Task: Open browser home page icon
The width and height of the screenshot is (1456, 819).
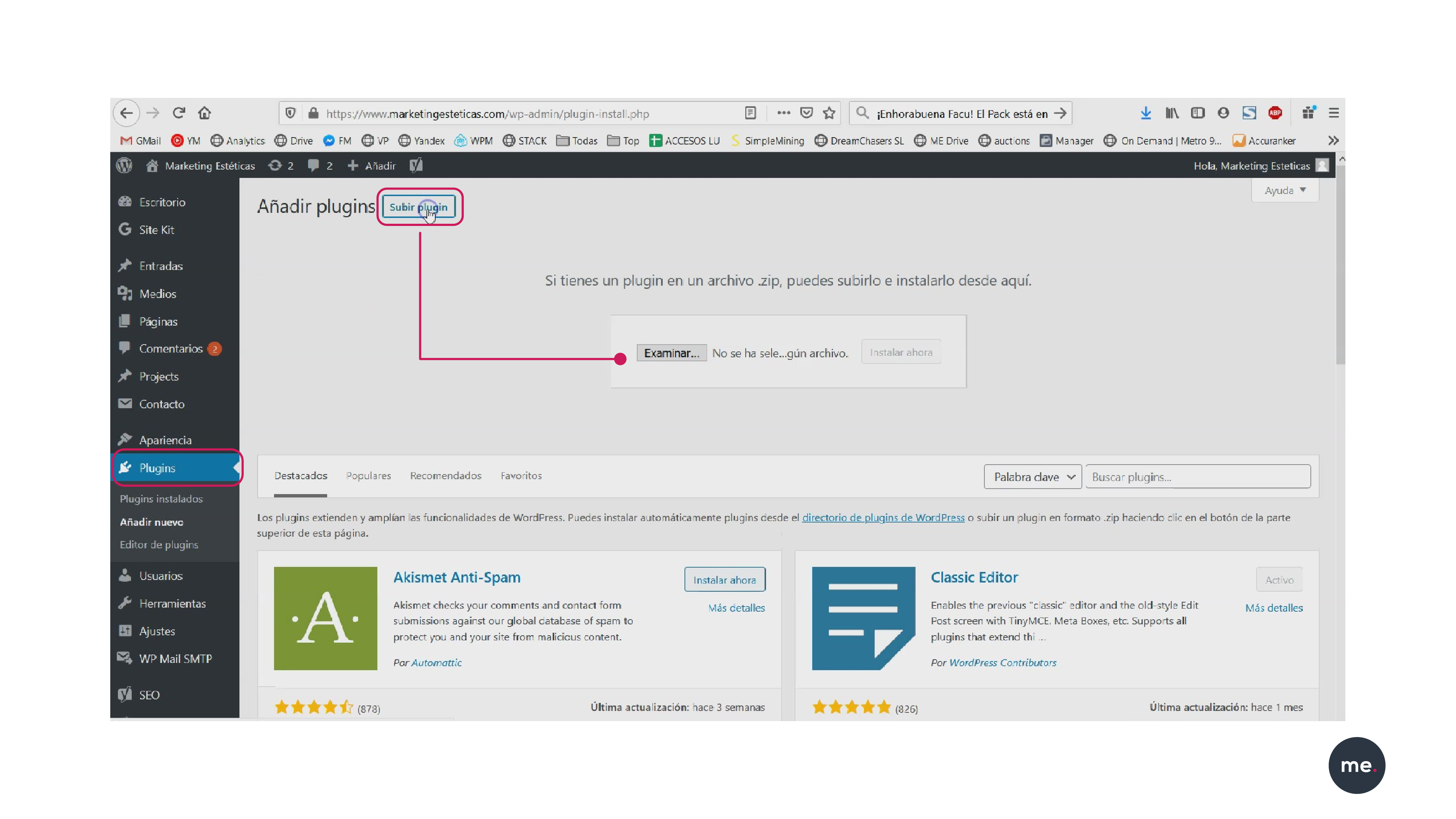Action: point(205,113)
